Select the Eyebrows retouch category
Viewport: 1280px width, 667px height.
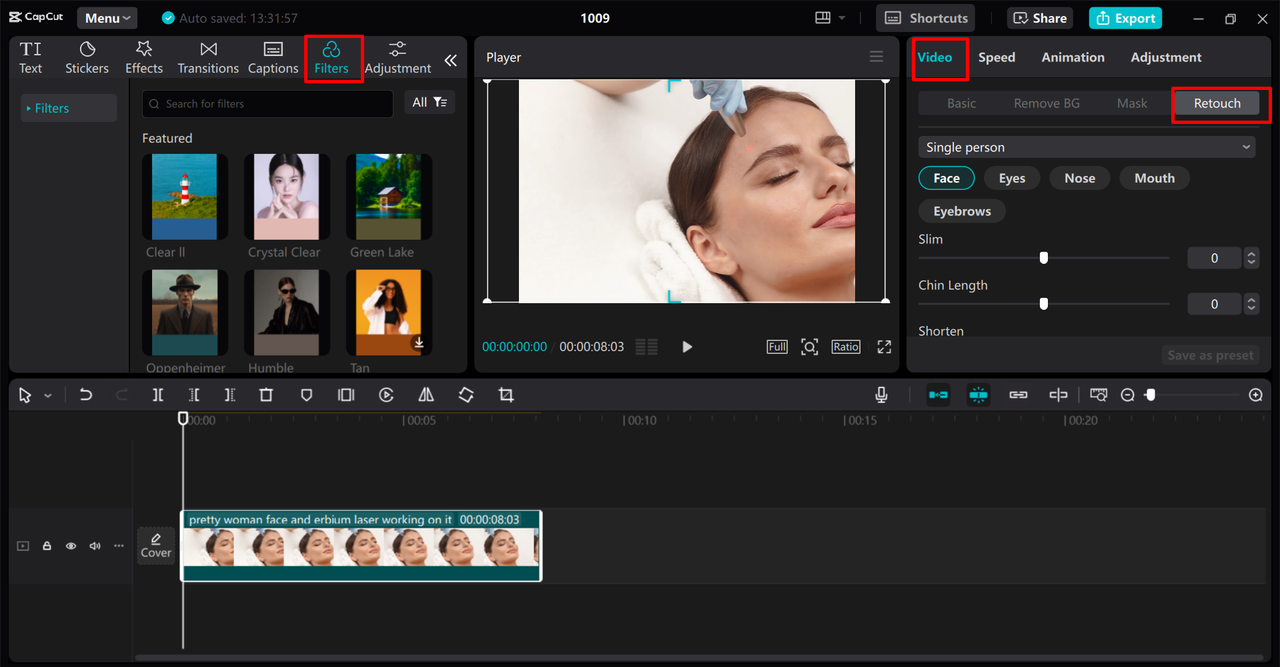[962, 211]
